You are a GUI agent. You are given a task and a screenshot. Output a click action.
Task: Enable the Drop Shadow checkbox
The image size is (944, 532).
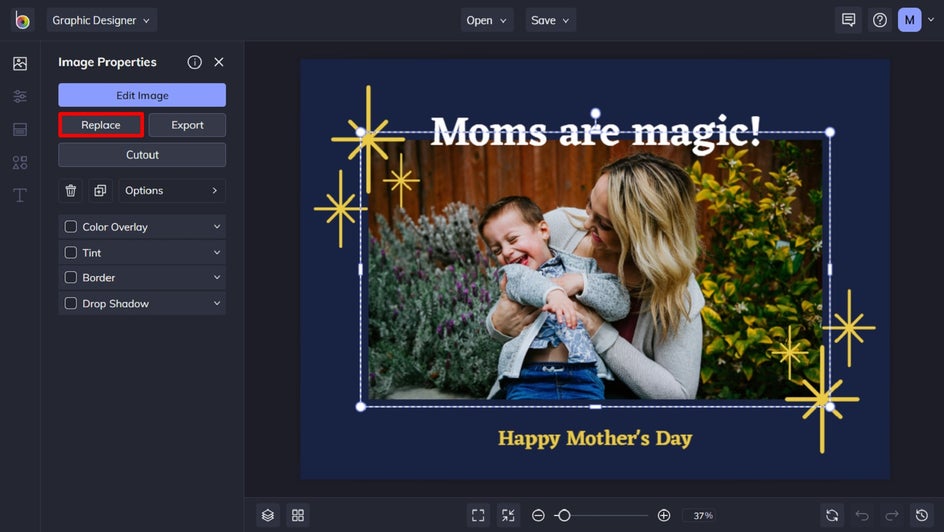tap(70, 303)
